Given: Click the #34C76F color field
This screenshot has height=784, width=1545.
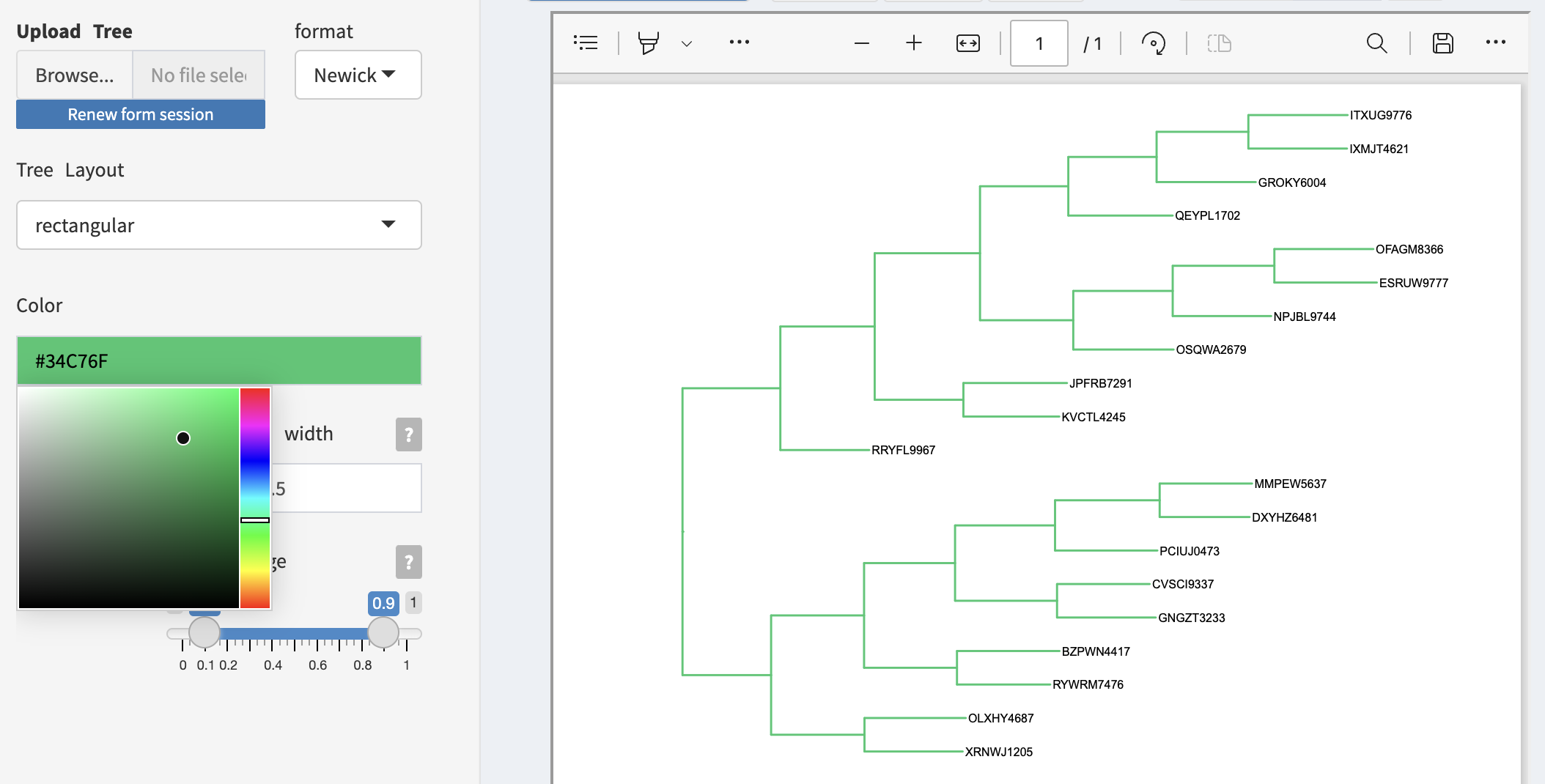Looking at the screenshot, I should click(x=218, y=360).
